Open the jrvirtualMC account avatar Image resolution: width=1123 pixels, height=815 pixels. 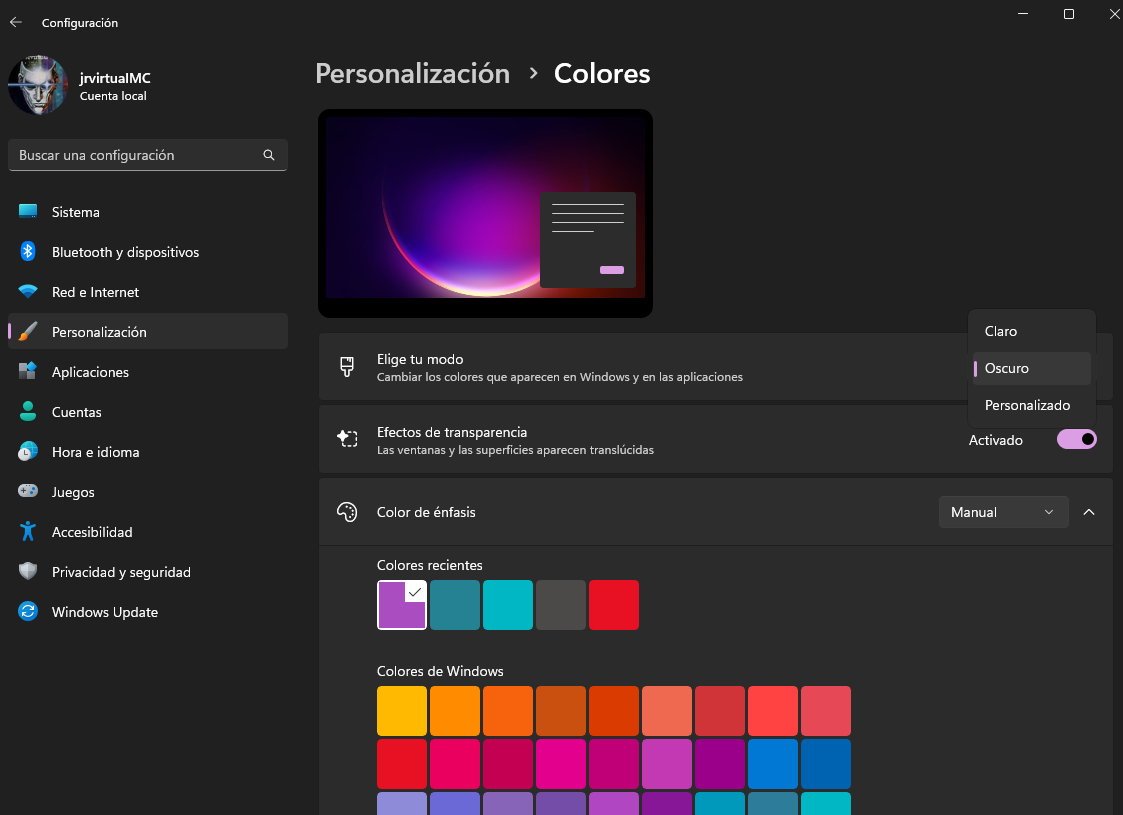(37, 85)
